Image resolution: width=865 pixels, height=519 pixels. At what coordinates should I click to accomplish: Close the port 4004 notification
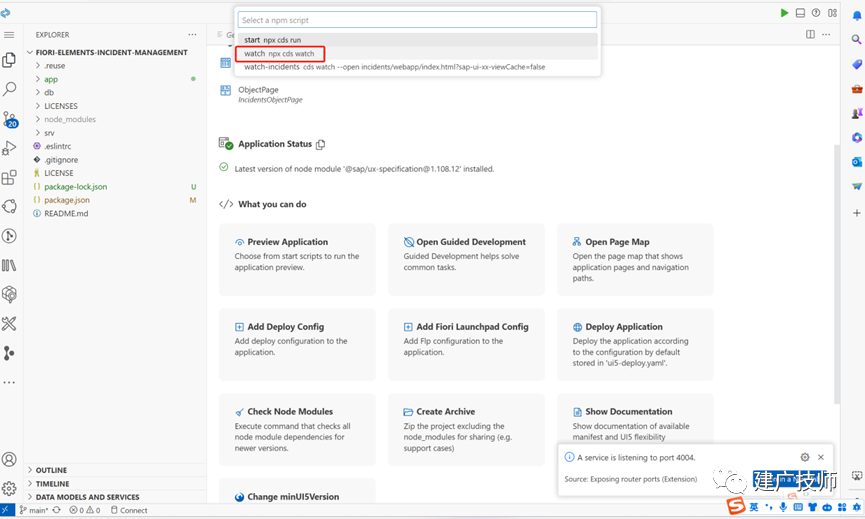coord(821,457)
